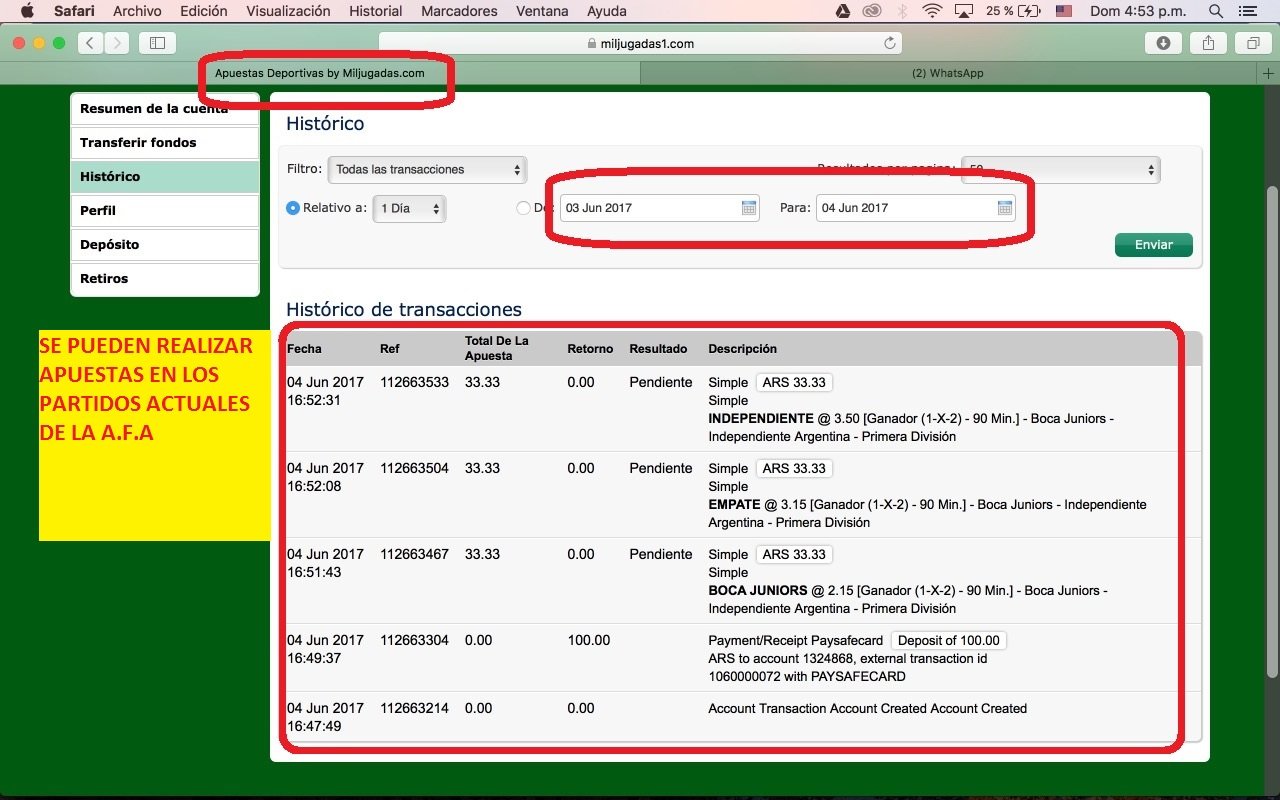Submit filters with Enviar button
Image resolution: width=1280 pixels, height=800 pixels.
click(x=1153, y=245)
